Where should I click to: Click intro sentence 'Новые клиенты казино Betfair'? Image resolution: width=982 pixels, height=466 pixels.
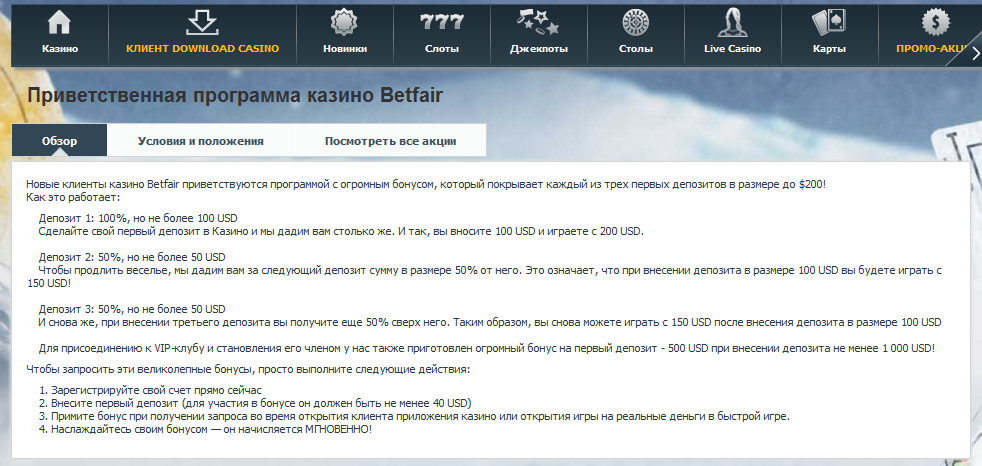coord(426,185)
